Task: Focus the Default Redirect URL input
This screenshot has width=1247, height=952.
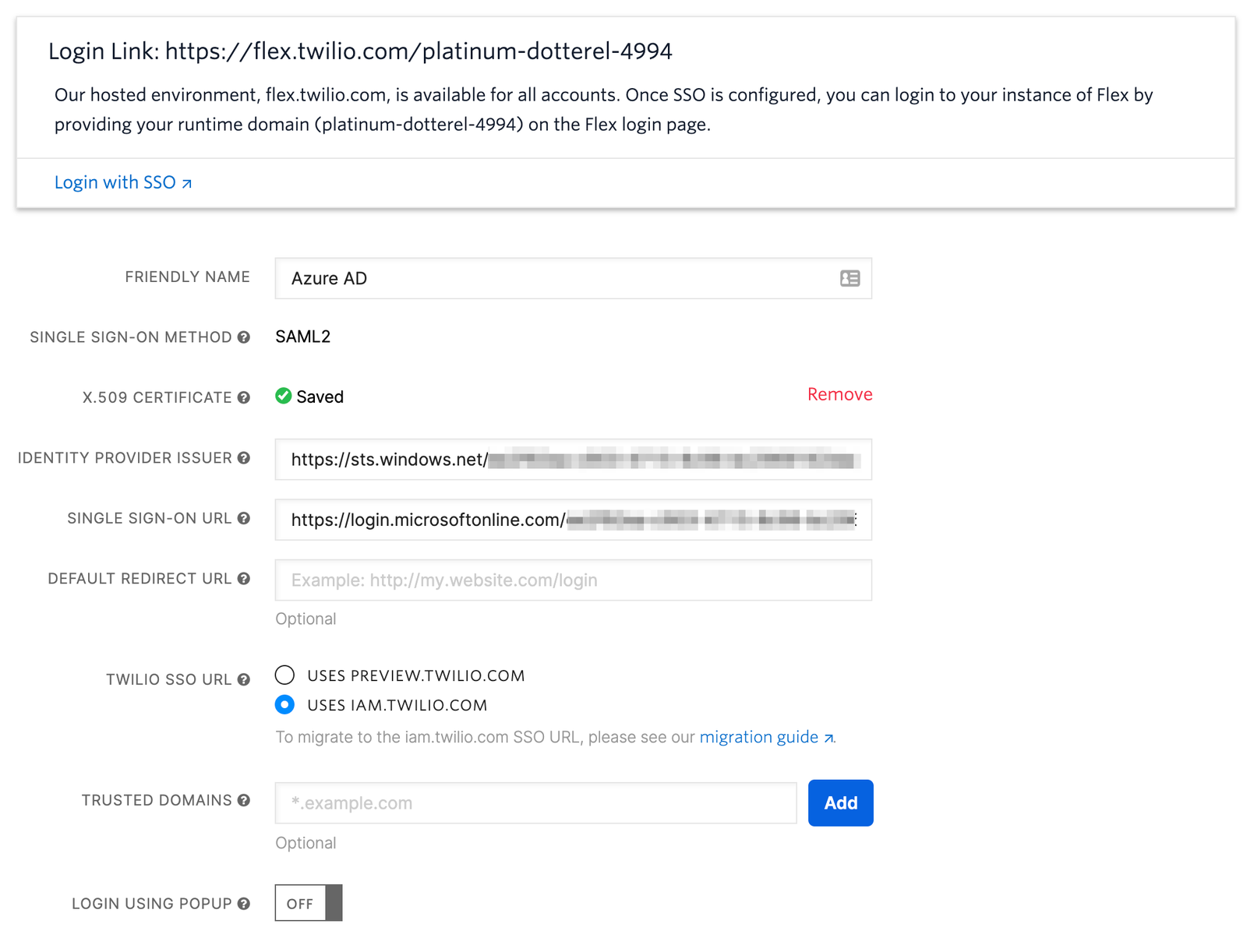Action: (573, 580)
